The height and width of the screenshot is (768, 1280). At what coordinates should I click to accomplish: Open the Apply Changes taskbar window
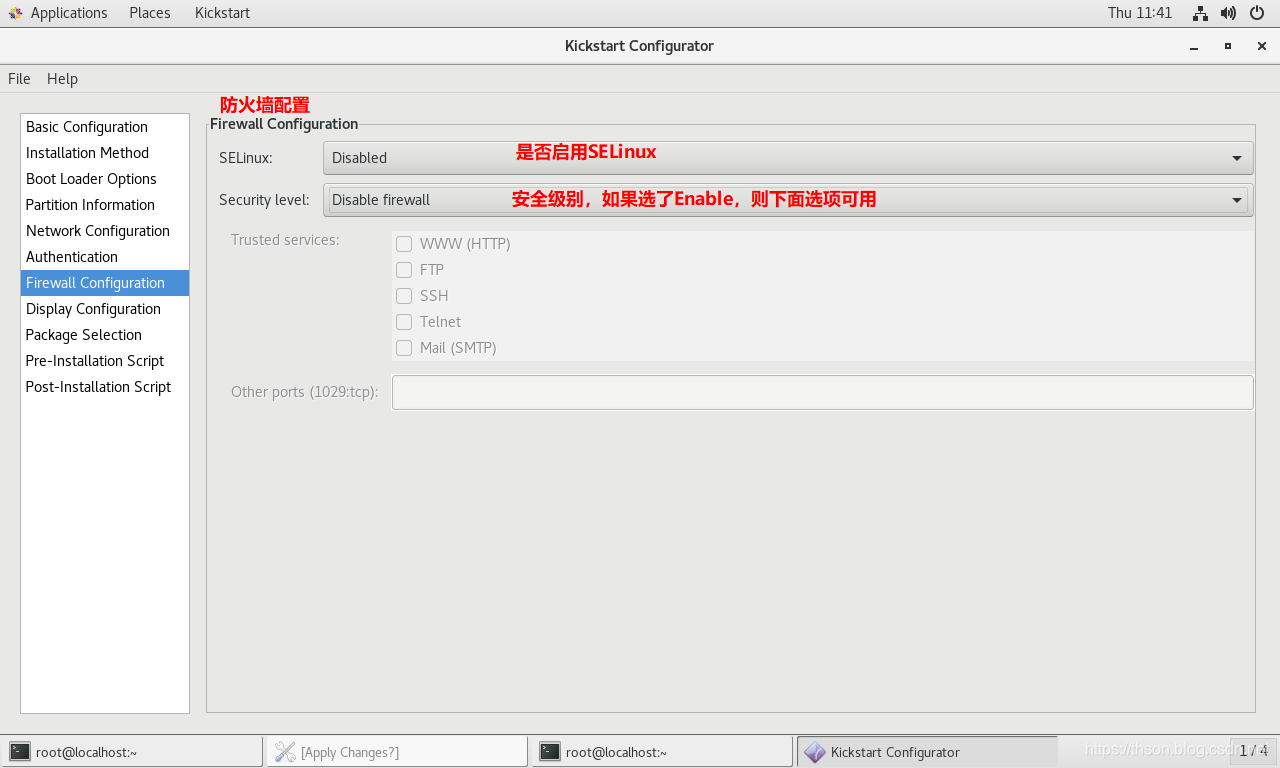(x=396, y=752)
